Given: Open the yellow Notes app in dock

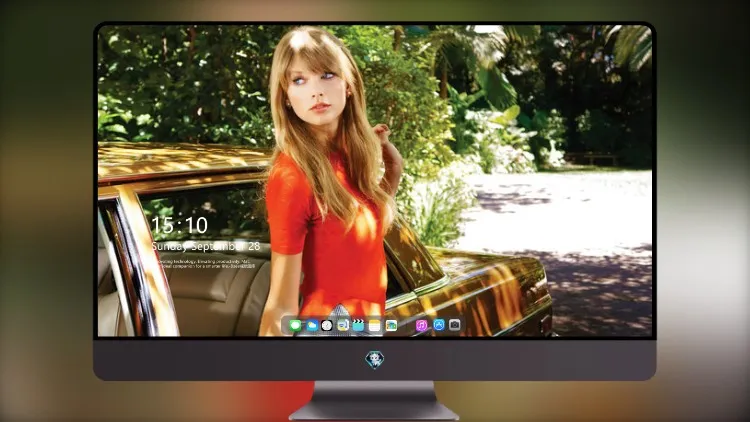Looking at the screenshot, I should coord(375,326).
